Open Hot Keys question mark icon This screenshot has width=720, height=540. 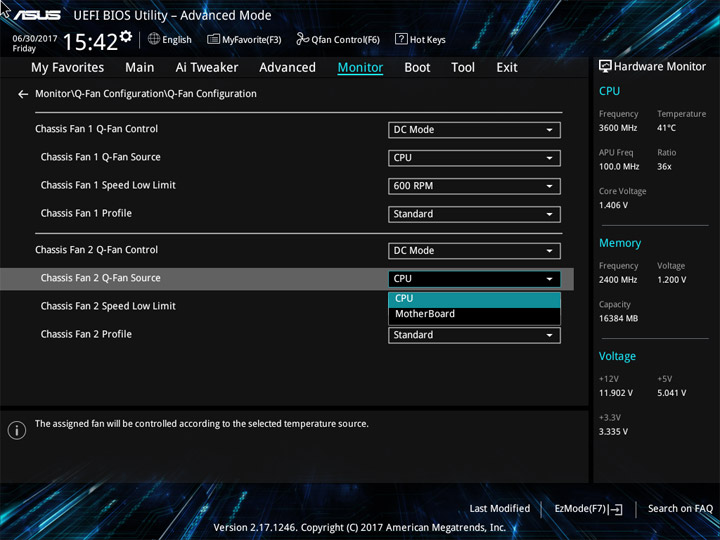coord(401,39)
